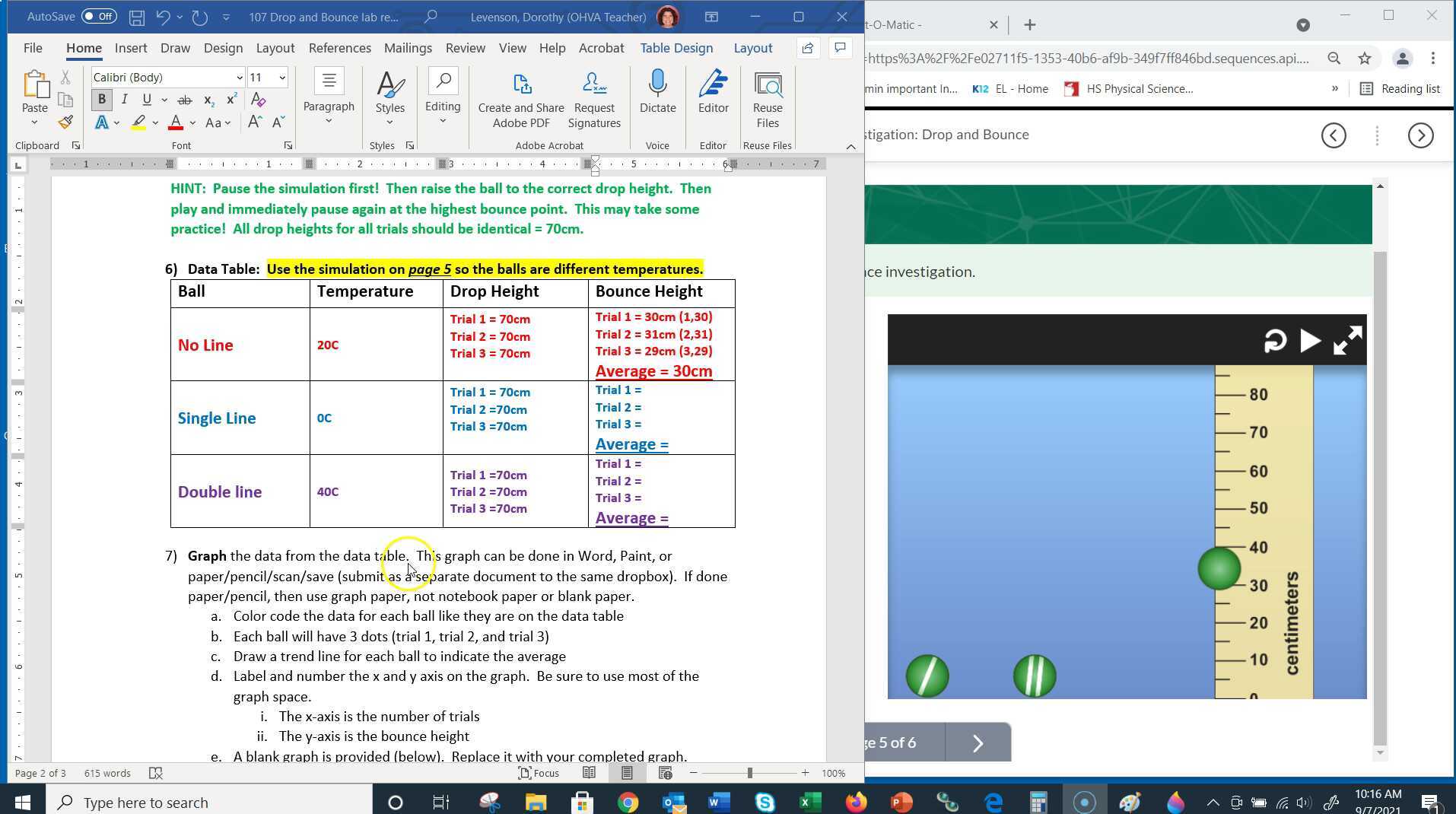Expand the font name dropdown
The height and width of the screenshot is (814, 1456).
coord(239,78)
